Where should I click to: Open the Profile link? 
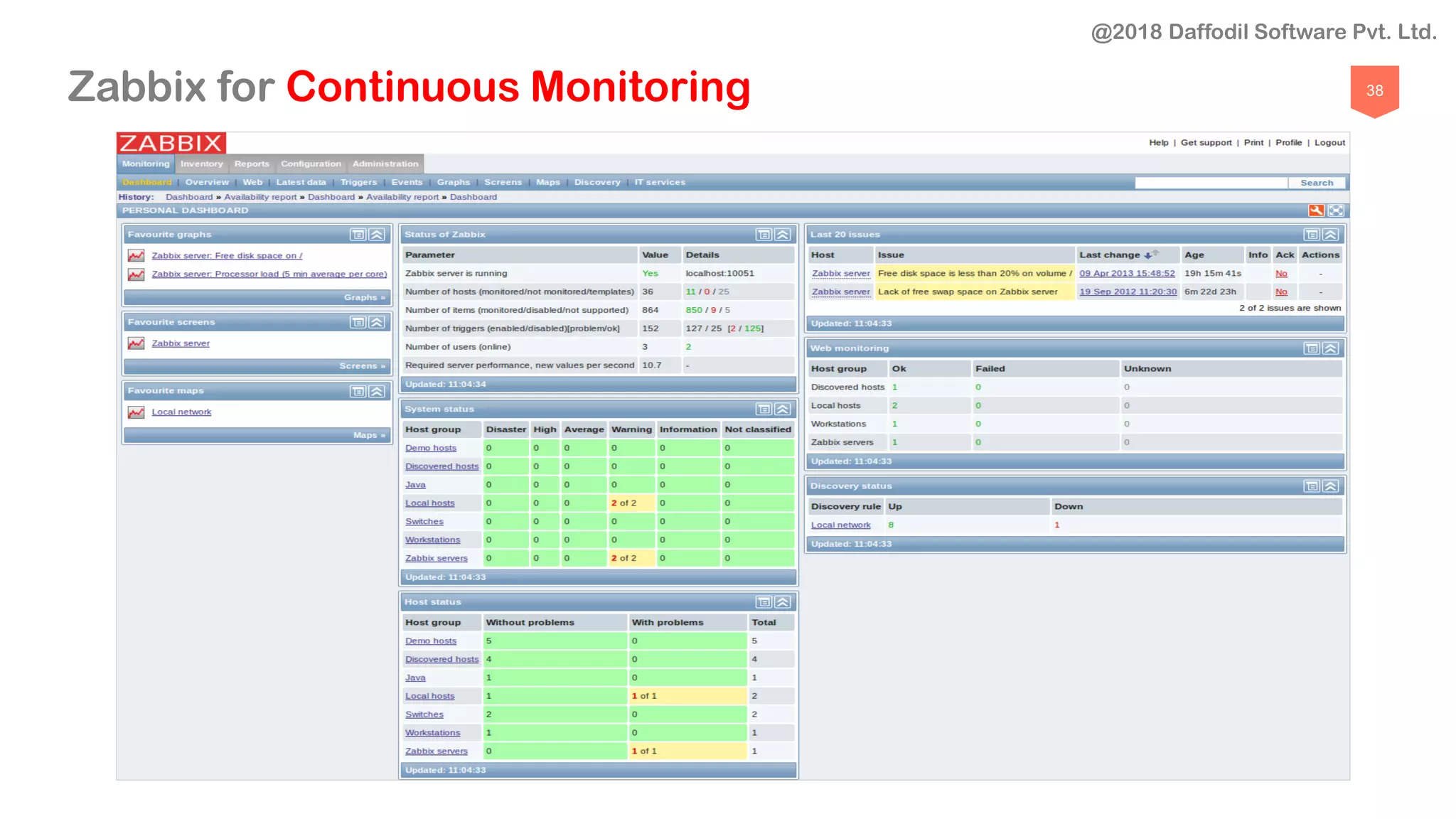coord(1288,143)
